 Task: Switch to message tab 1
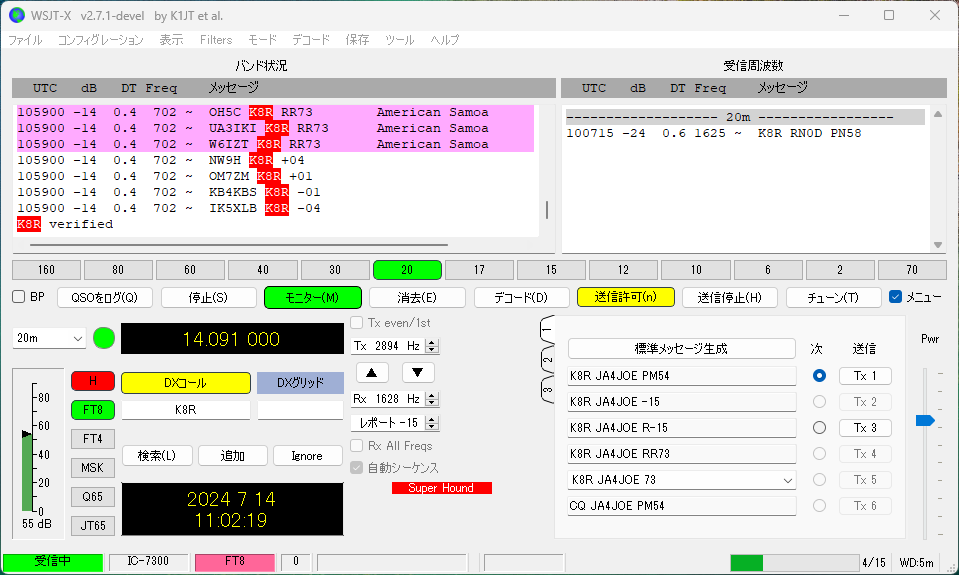click(547, 329)
